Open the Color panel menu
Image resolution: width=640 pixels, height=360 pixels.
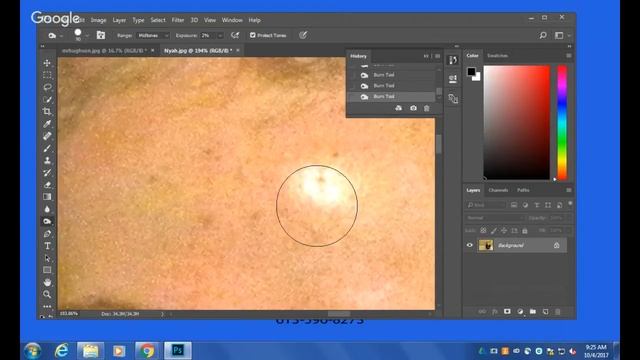[x=569, y=56]
